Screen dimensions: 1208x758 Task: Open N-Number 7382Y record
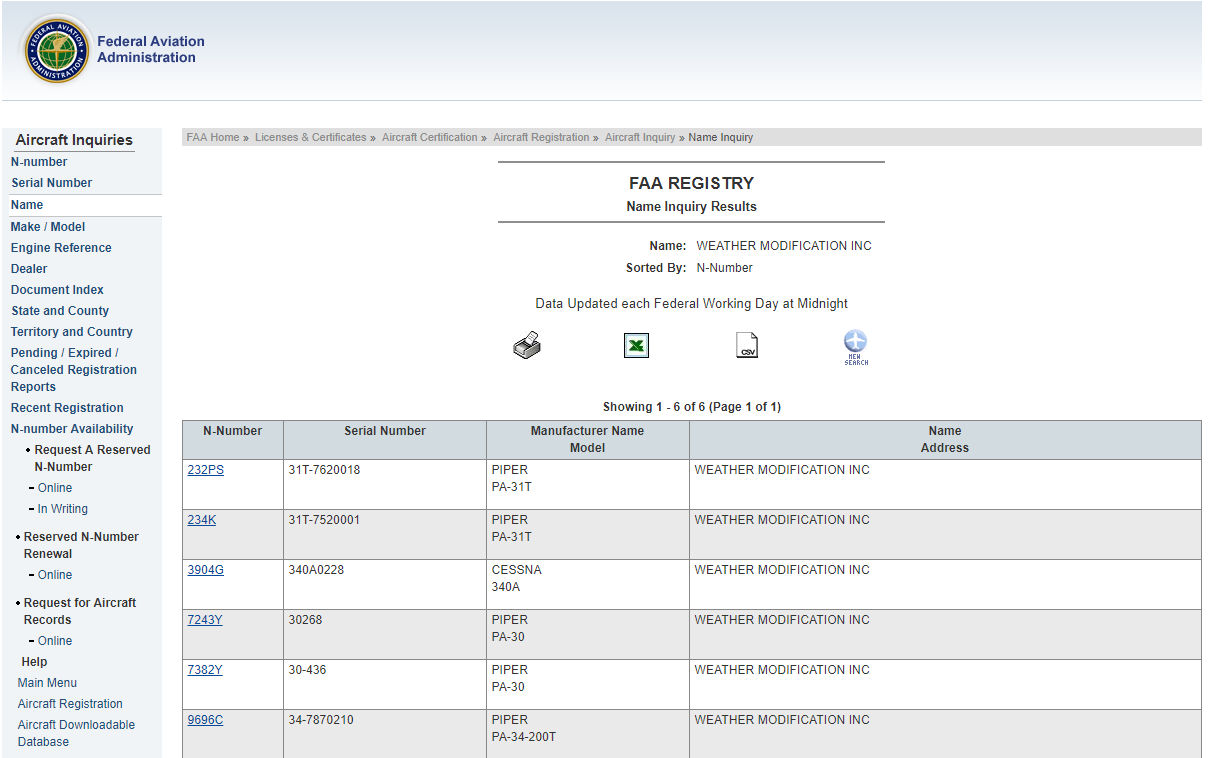pos(205,670)
